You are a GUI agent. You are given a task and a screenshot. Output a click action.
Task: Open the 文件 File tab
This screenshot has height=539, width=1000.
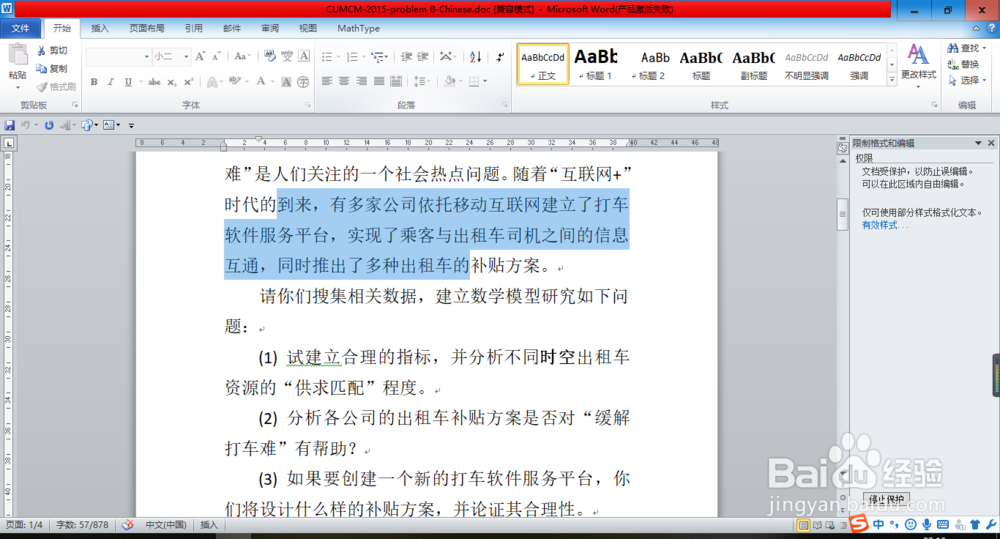(20, 28)
